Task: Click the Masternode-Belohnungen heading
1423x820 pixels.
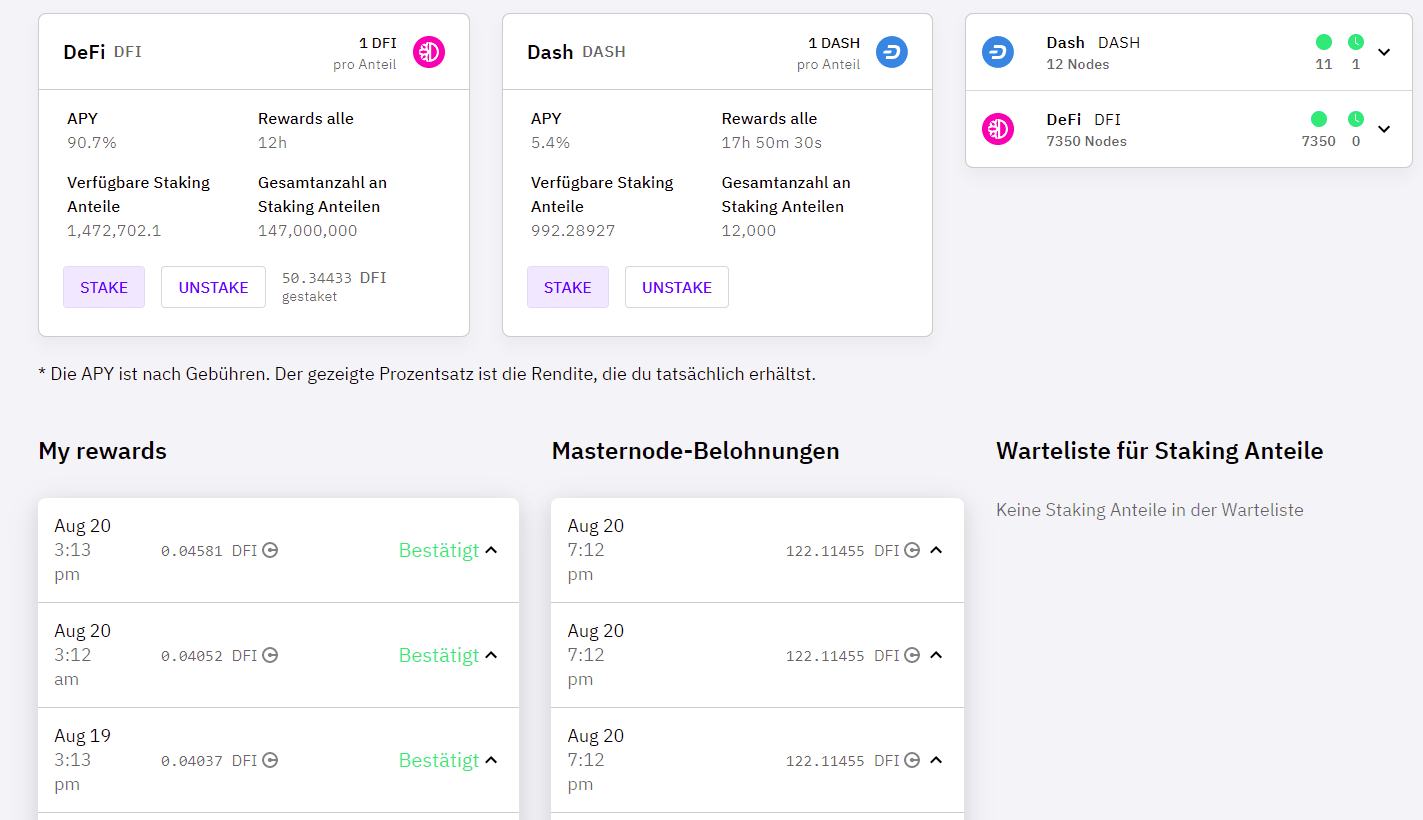Action: point(695,451)
